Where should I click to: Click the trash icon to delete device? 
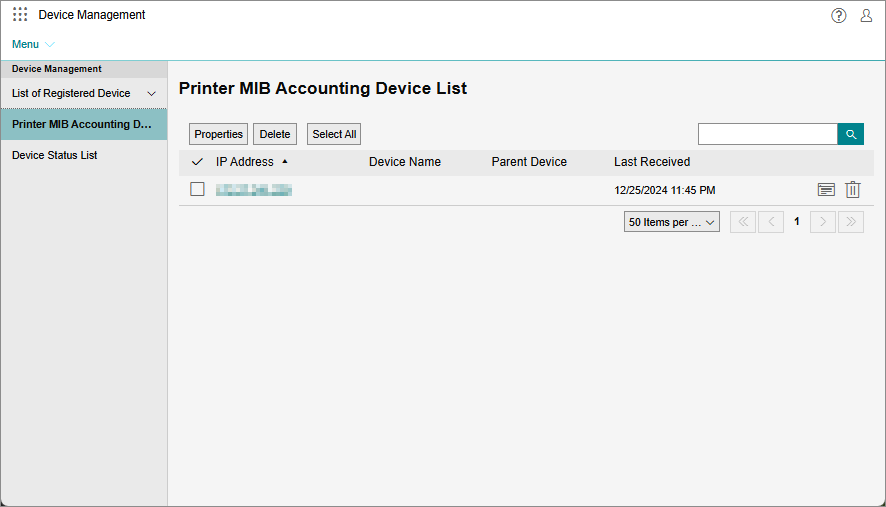(x=852, y=190)
